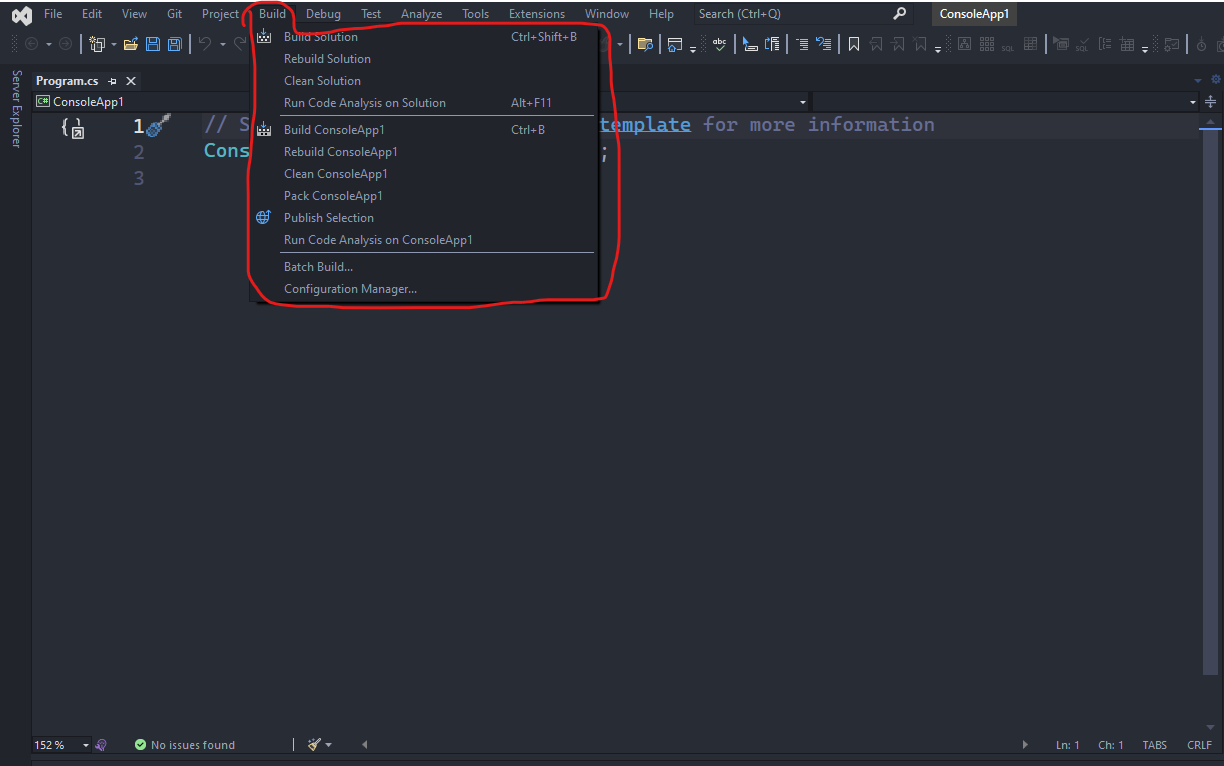
Task: Click the New Project toolbar icon
Action: (97, 44)
